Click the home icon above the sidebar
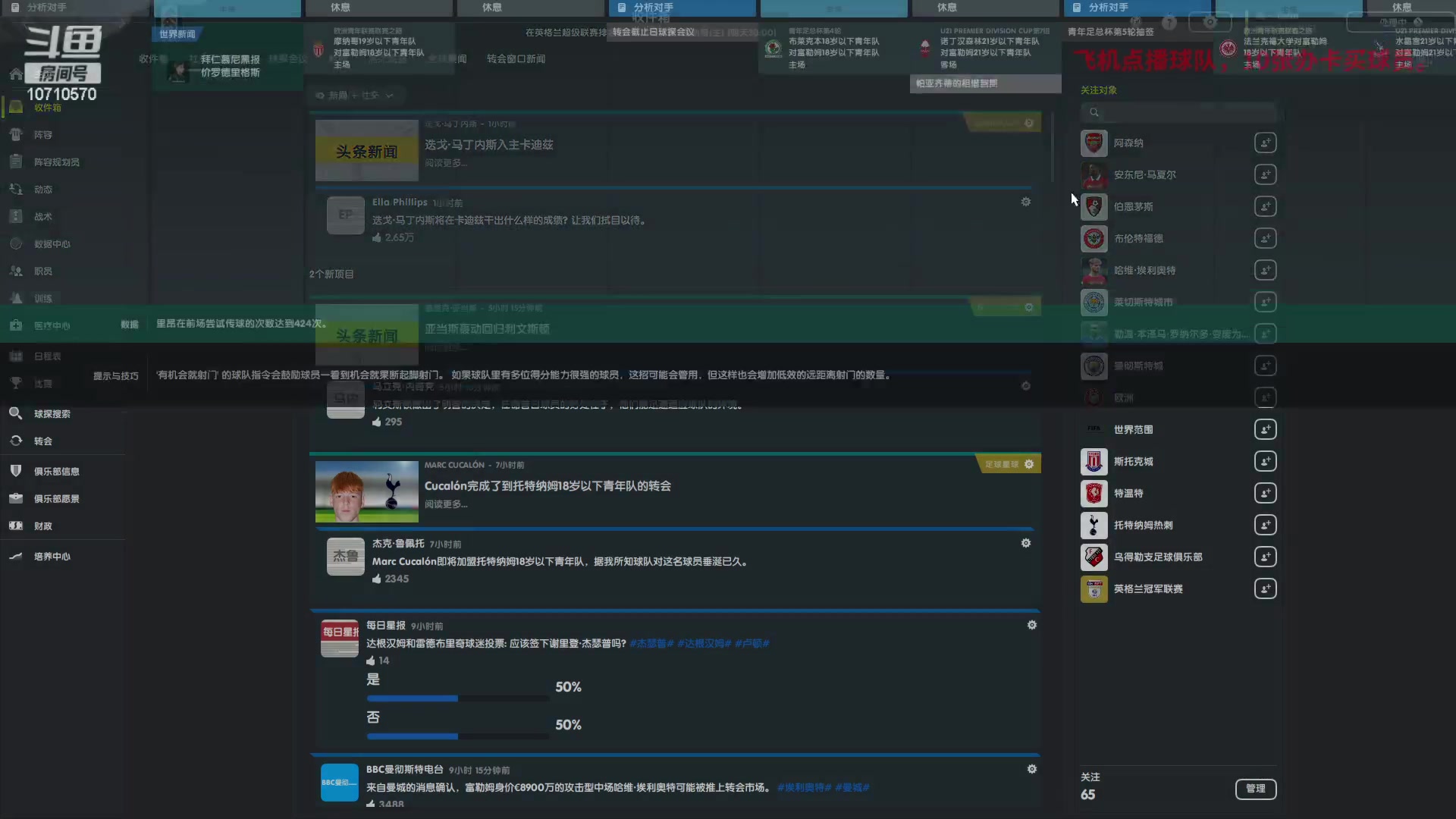Image resolution: width=1456 pixels, height=819 pixels. (15, 74)
